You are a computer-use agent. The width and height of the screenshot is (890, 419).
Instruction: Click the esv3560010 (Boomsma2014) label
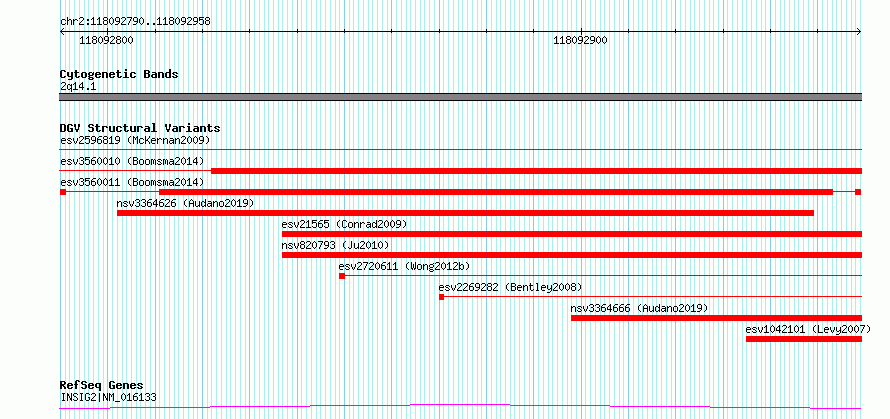coord(132,161)
